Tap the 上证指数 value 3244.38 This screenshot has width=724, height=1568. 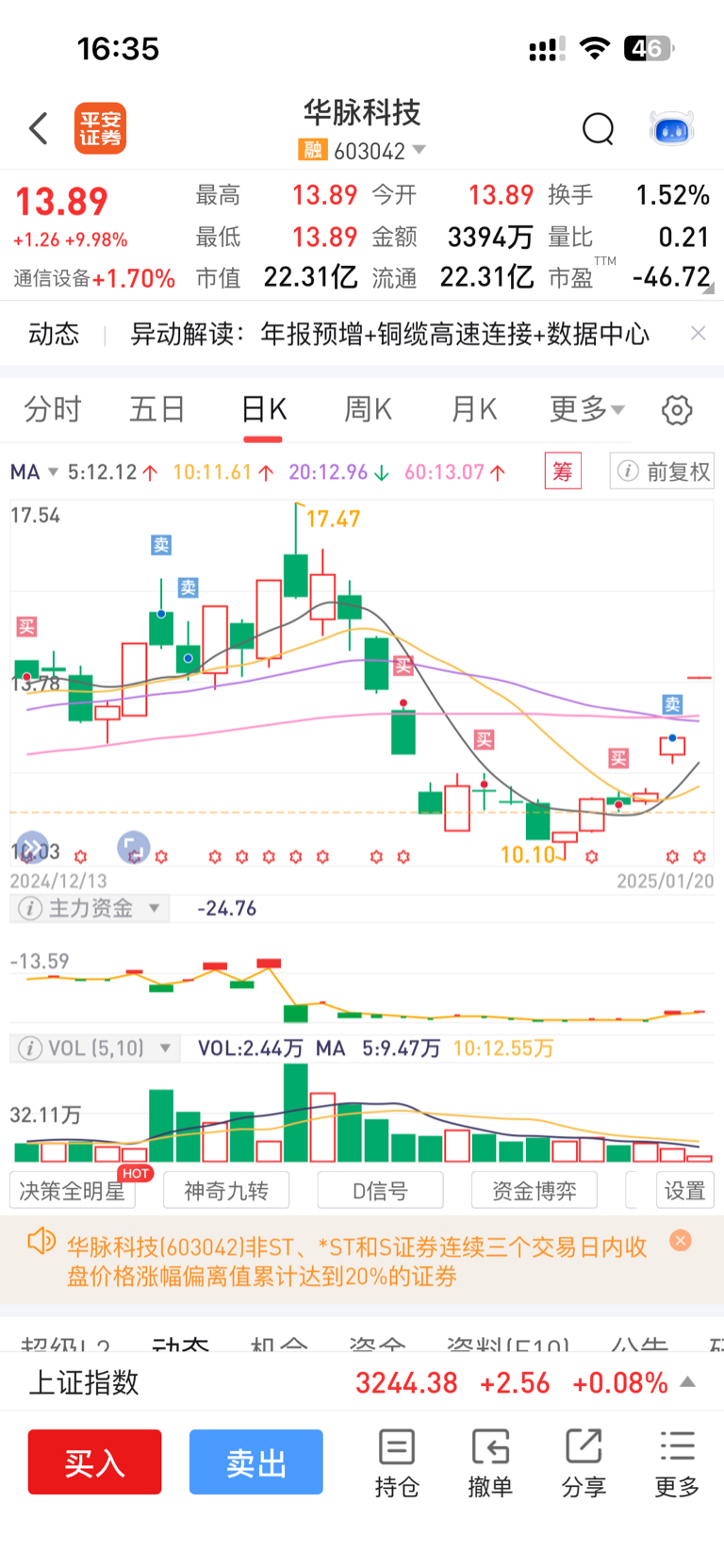pyautogui.click(x=406, y=1383)
